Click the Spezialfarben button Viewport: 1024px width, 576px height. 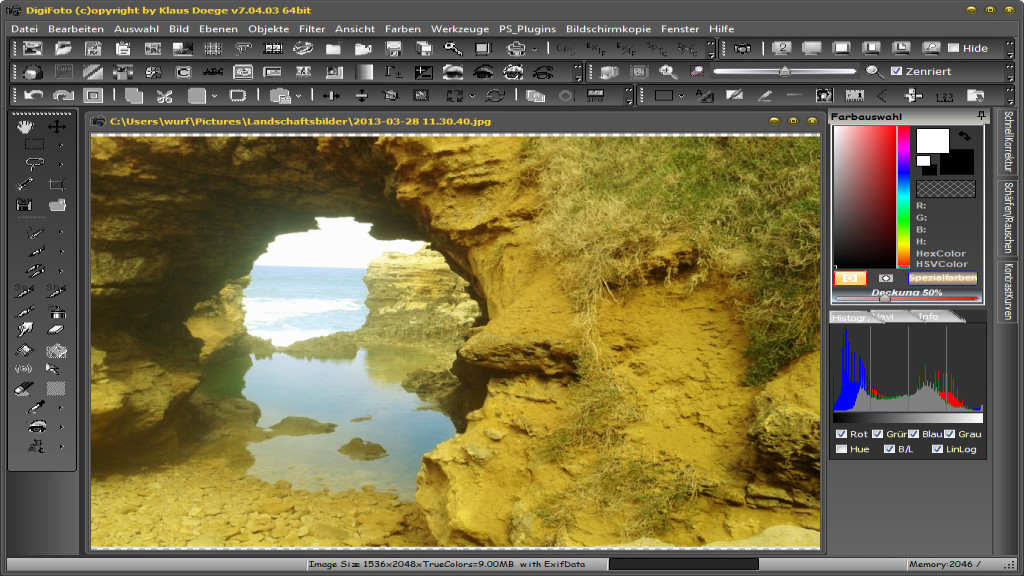(x=942, y=279)
